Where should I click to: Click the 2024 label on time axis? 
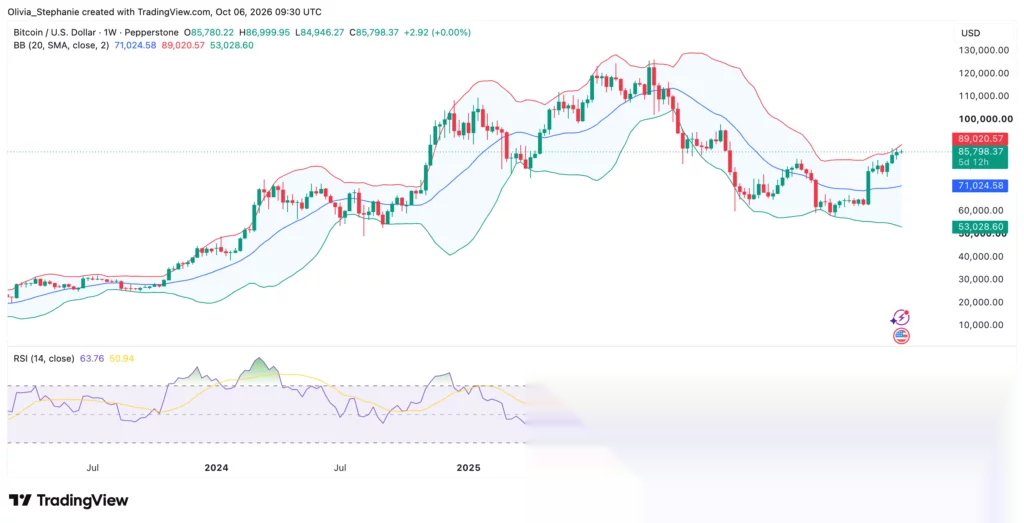216,468
